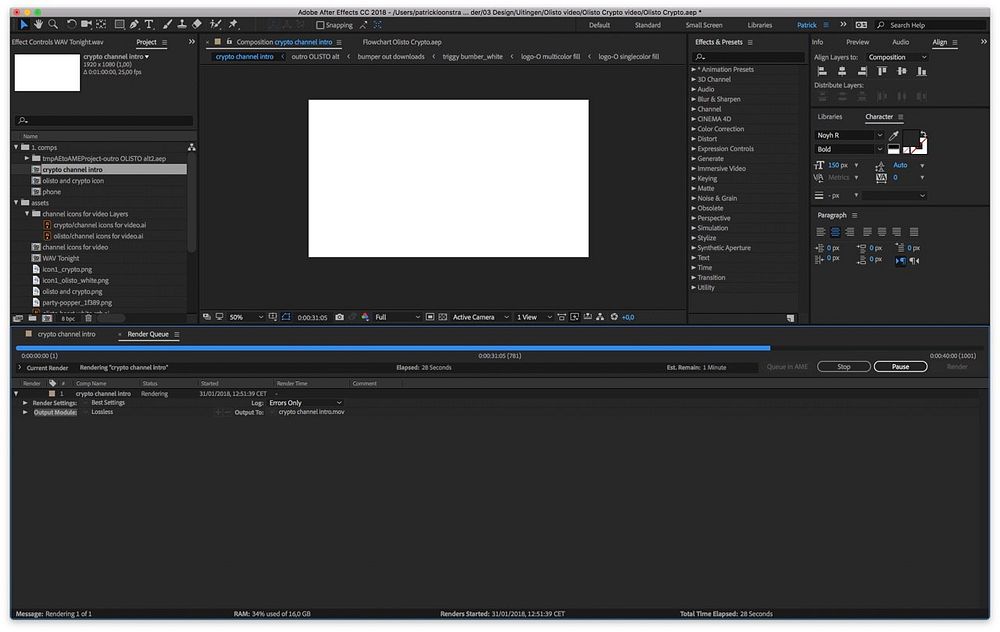
Task: Click the snapshot camera icon in viewer
Action: 339,317
